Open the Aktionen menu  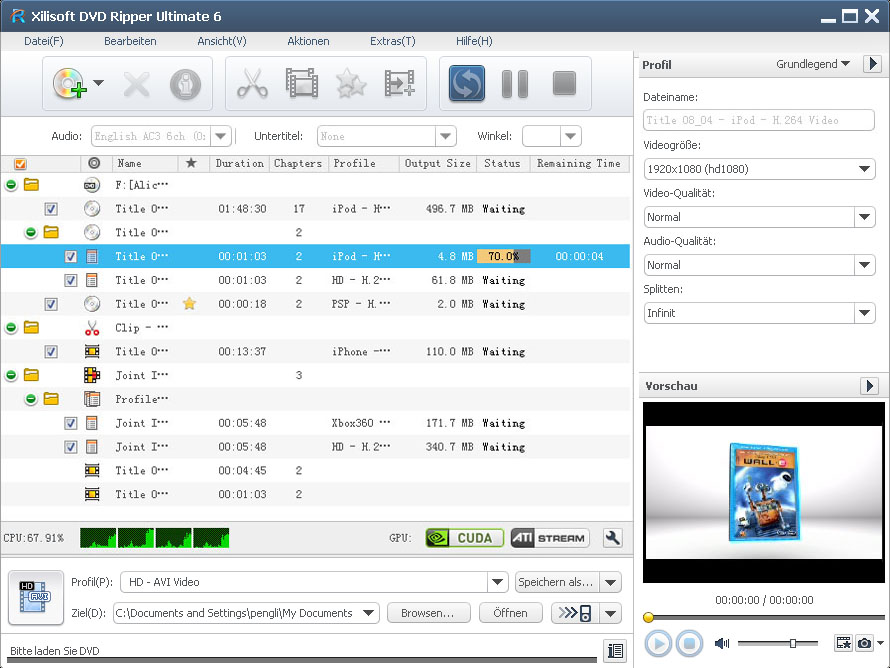pos(308,41)
